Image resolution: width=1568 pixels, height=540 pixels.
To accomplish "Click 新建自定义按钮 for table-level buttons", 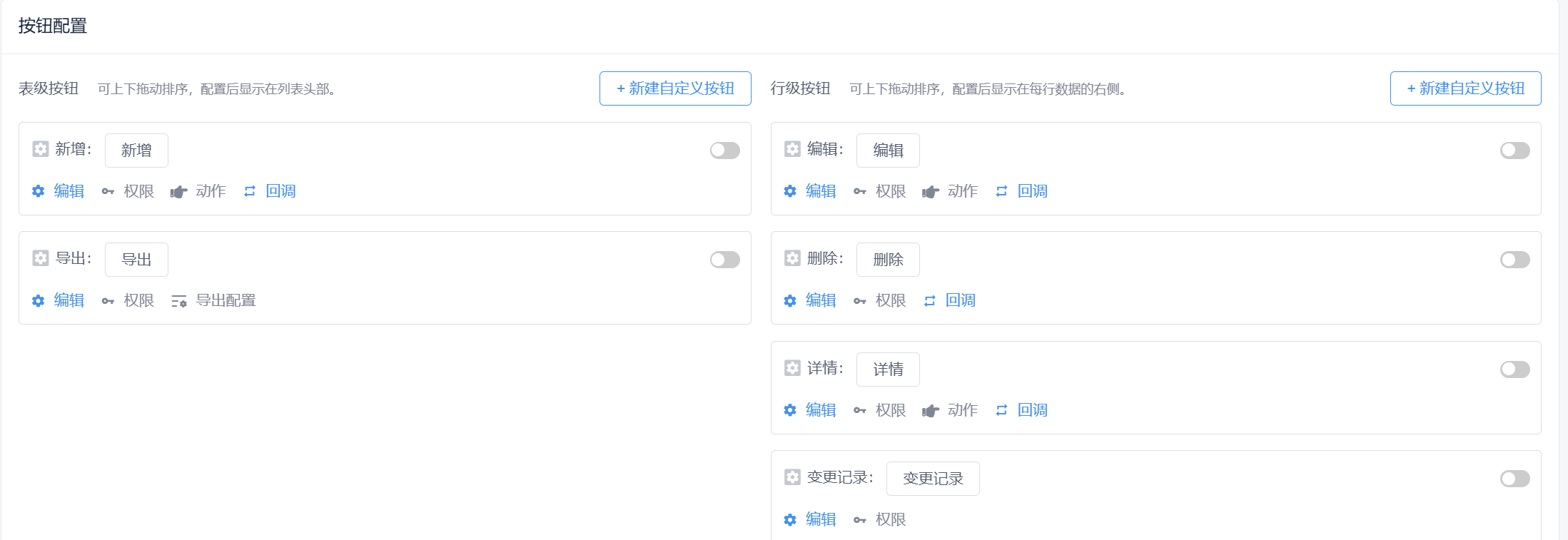I will point(675,88).
